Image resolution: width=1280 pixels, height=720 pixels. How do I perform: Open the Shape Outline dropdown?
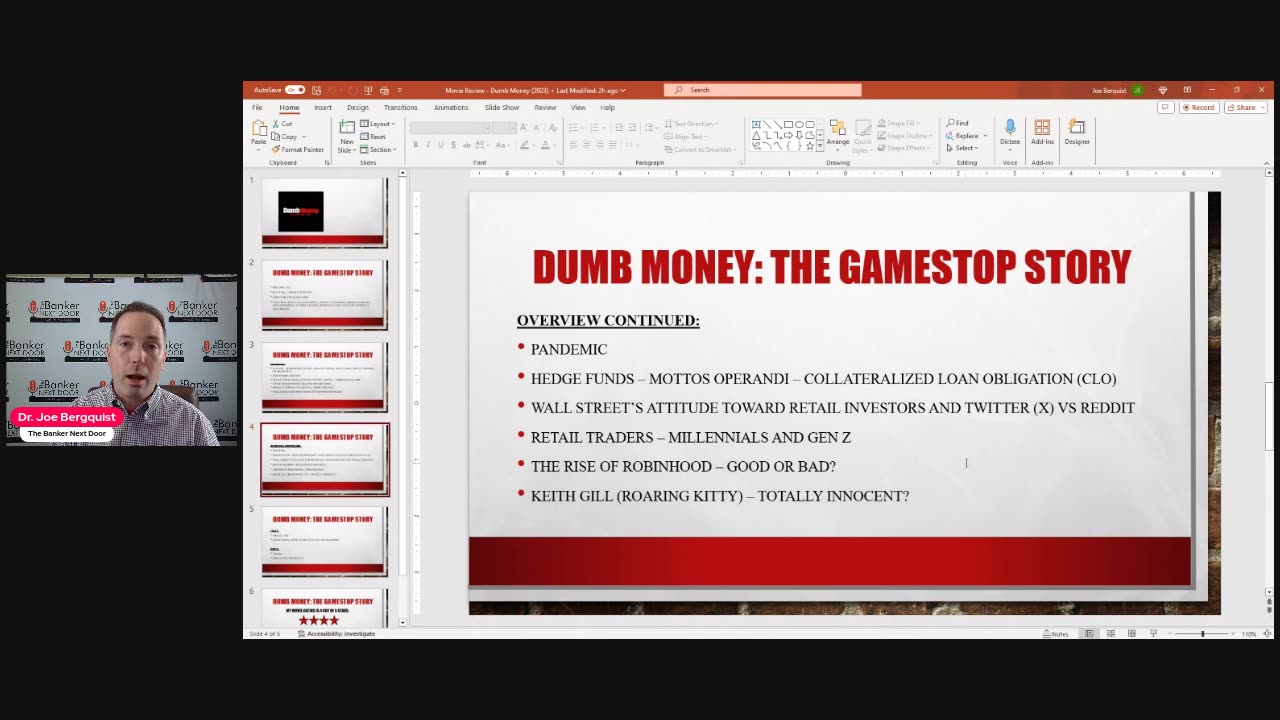coord(904,136)
